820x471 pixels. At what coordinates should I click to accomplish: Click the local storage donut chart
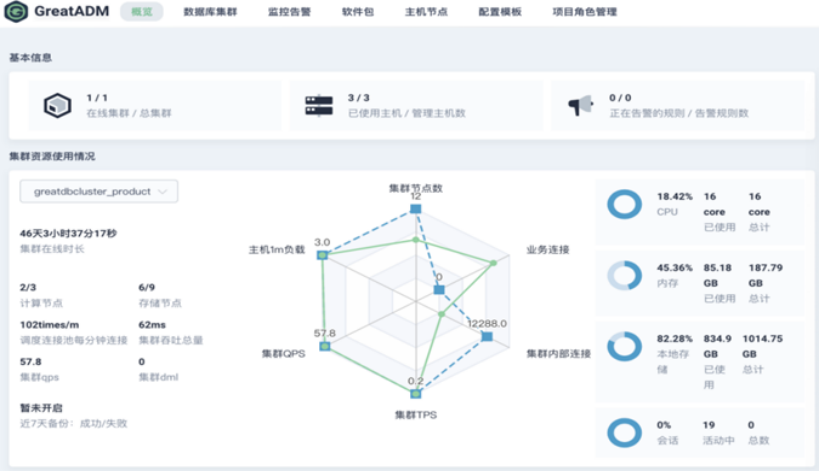click(x=624, y=346)
